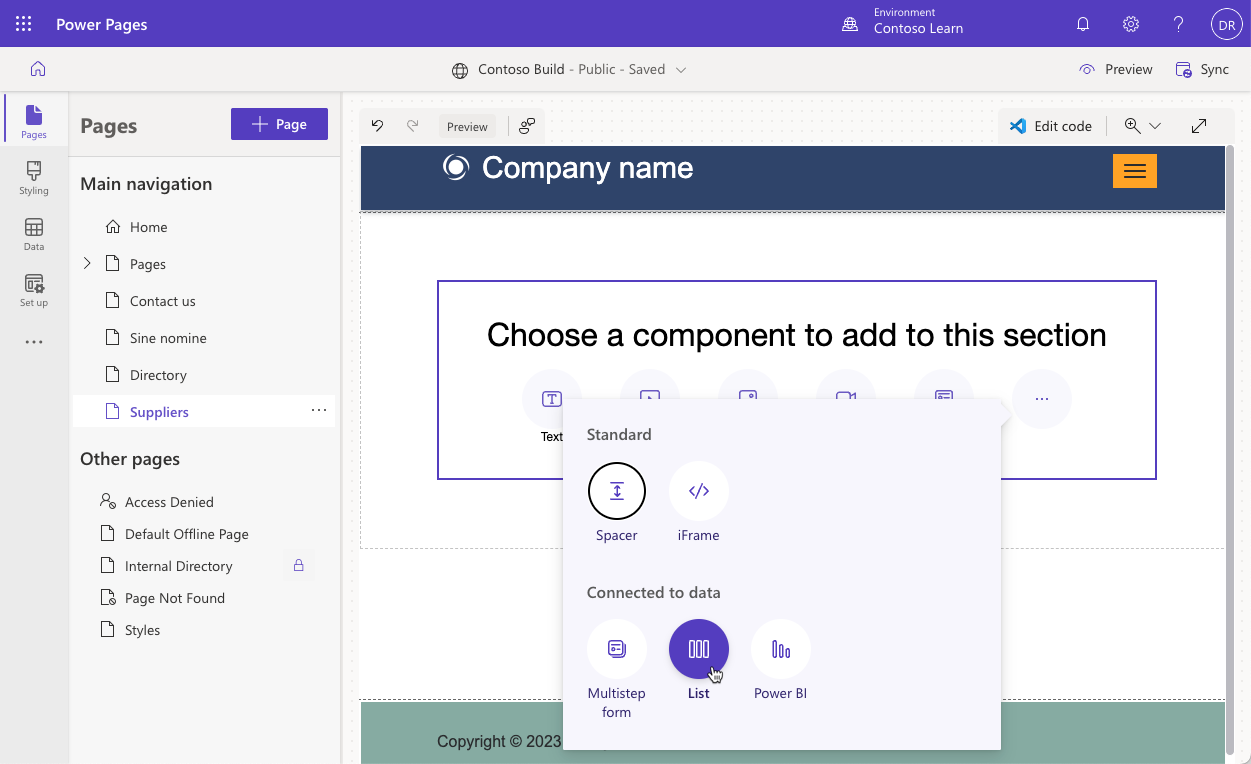
Task: Sync the site with the Sync button
Action: (x=1203, y=69)
